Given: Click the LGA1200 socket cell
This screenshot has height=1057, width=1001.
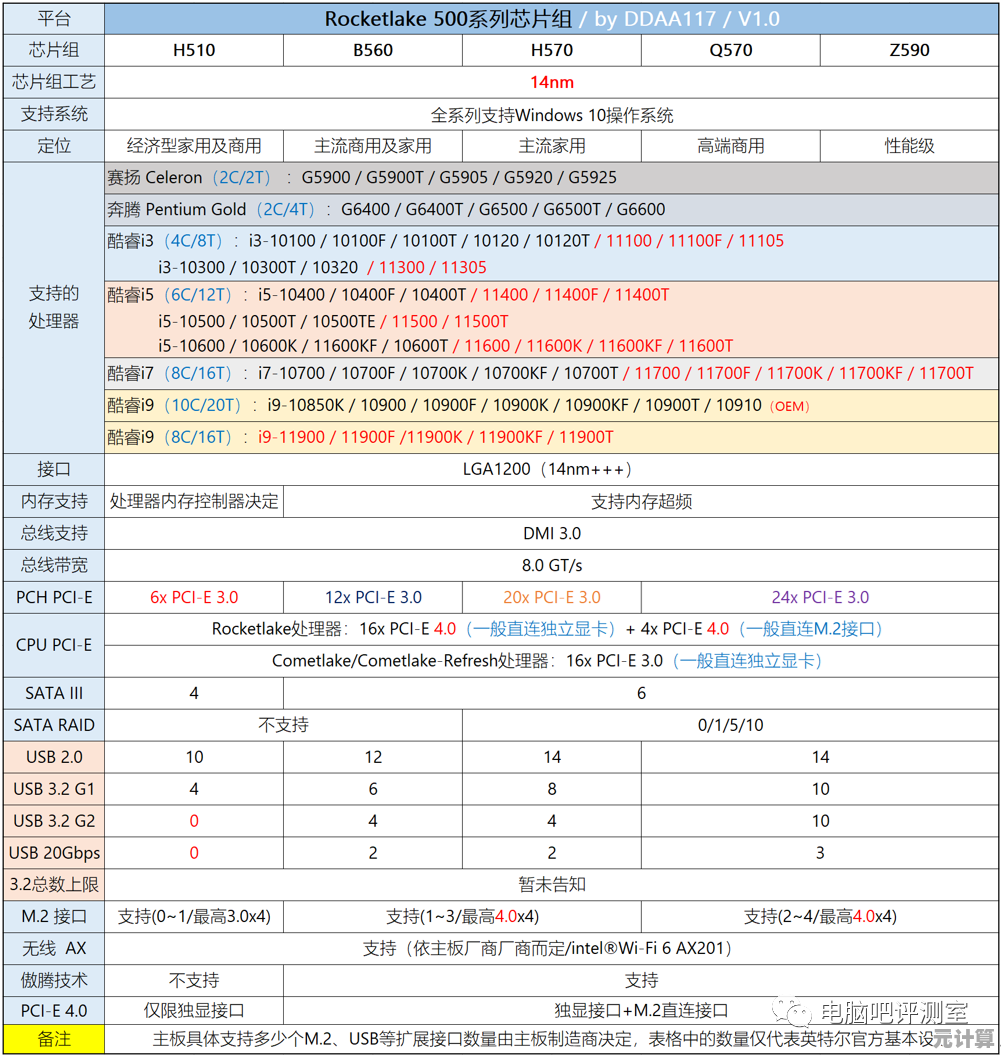Looking at the screenshot, I should click(x=552, y=469).
